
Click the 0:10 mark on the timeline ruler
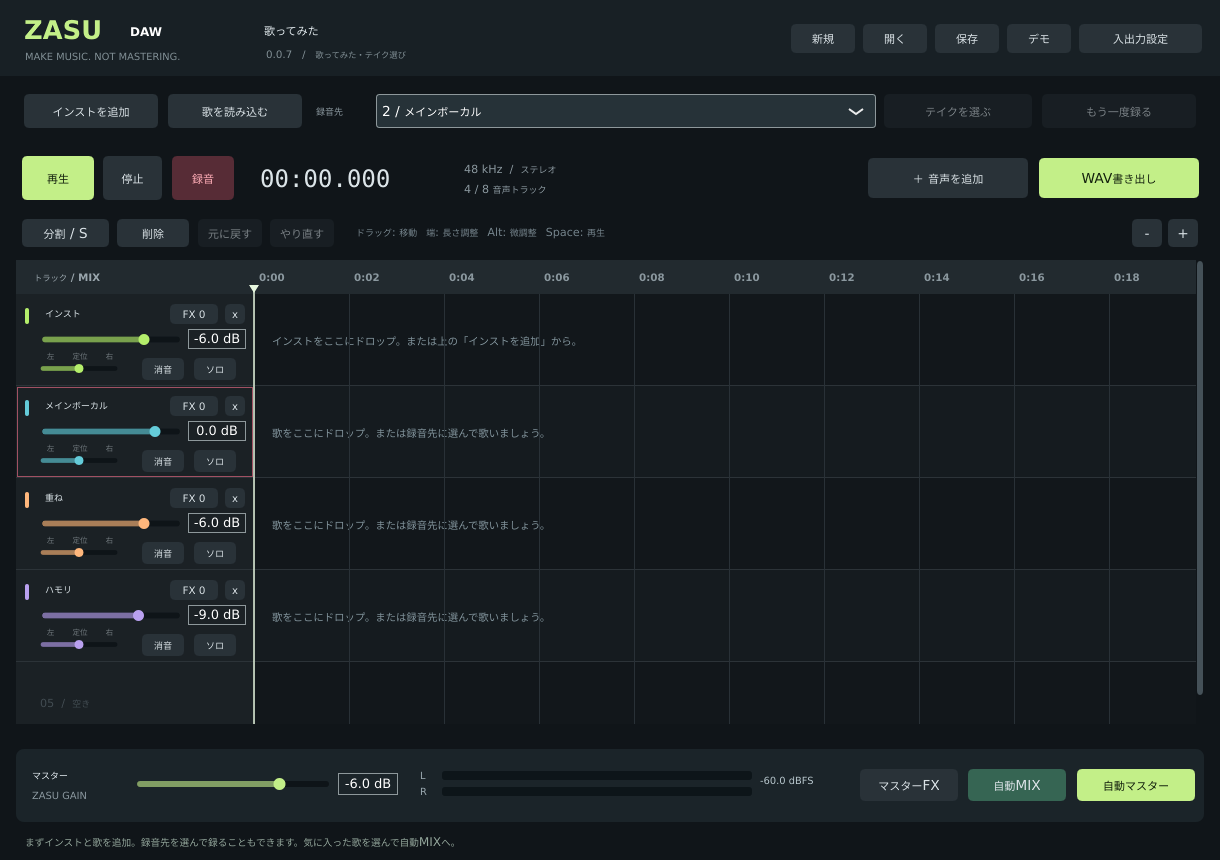click(x=747, y=277)
